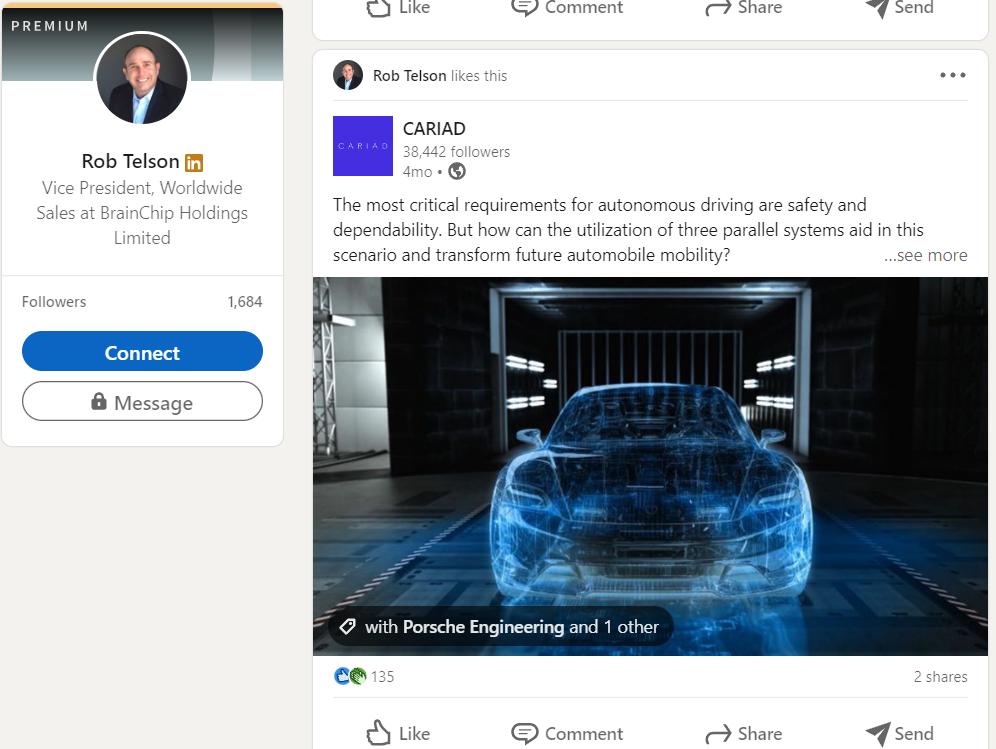Open the blue wireframe car image
The width and height of the screenshot is (996, 749).
(650, 466)
